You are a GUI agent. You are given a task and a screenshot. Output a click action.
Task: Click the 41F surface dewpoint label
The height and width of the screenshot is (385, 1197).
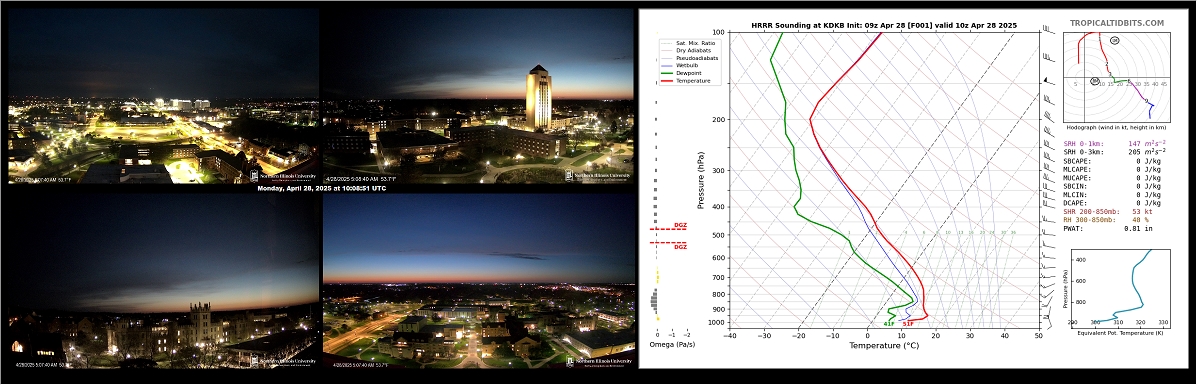point(889,324)
